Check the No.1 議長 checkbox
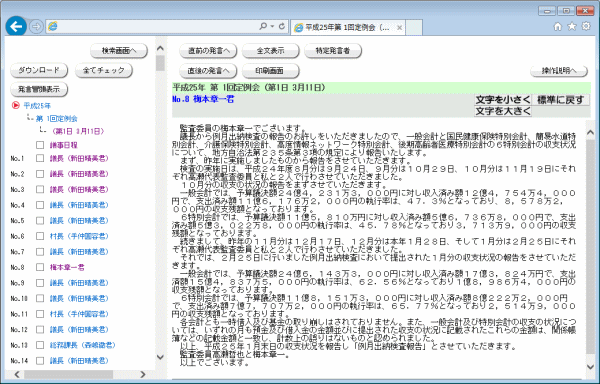This screenshot has width=600, height=384. click(40, 158)
